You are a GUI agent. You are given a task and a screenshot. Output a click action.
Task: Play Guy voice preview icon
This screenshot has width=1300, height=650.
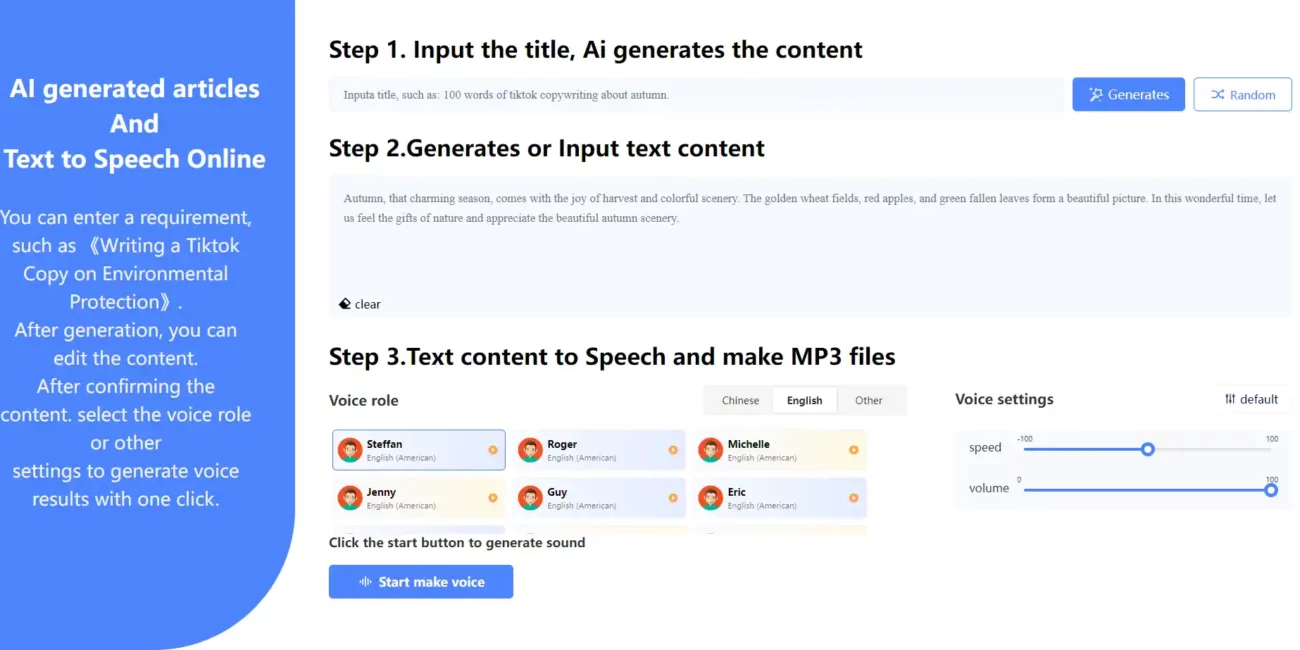point(673,498)
